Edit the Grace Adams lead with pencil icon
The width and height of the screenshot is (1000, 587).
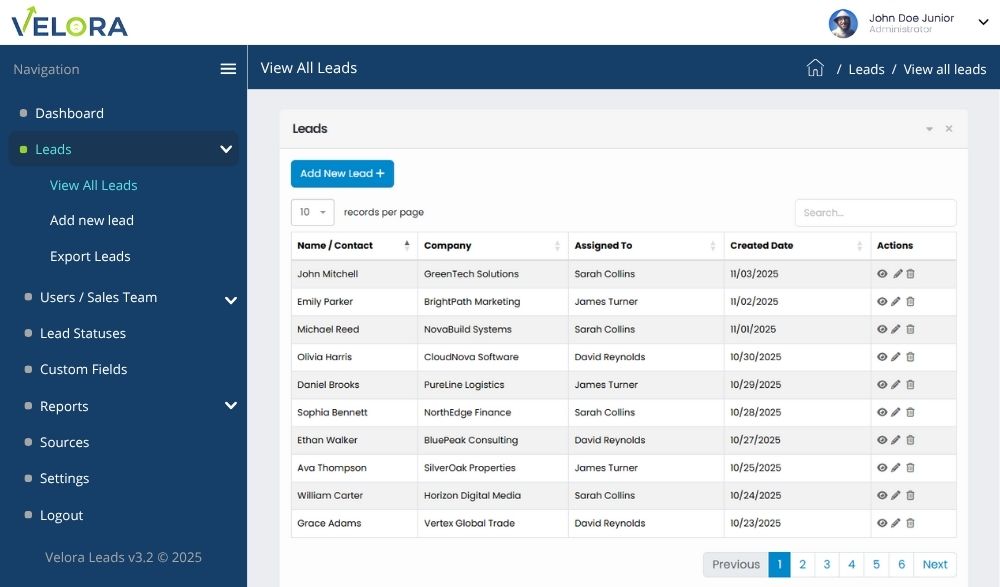click(897, 523)
